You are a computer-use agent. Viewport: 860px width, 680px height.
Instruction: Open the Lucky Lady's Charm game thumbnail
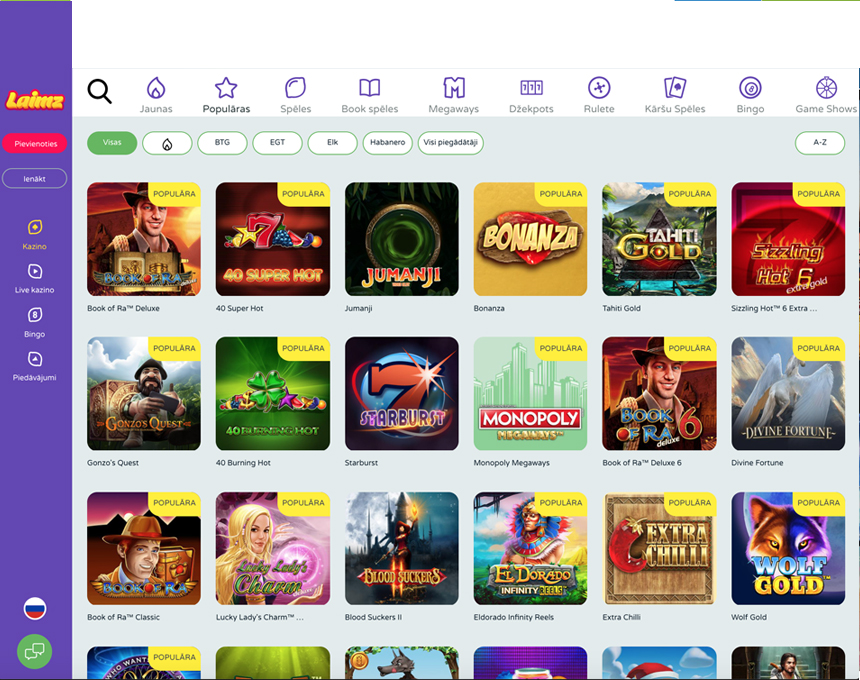pos(273,548)
